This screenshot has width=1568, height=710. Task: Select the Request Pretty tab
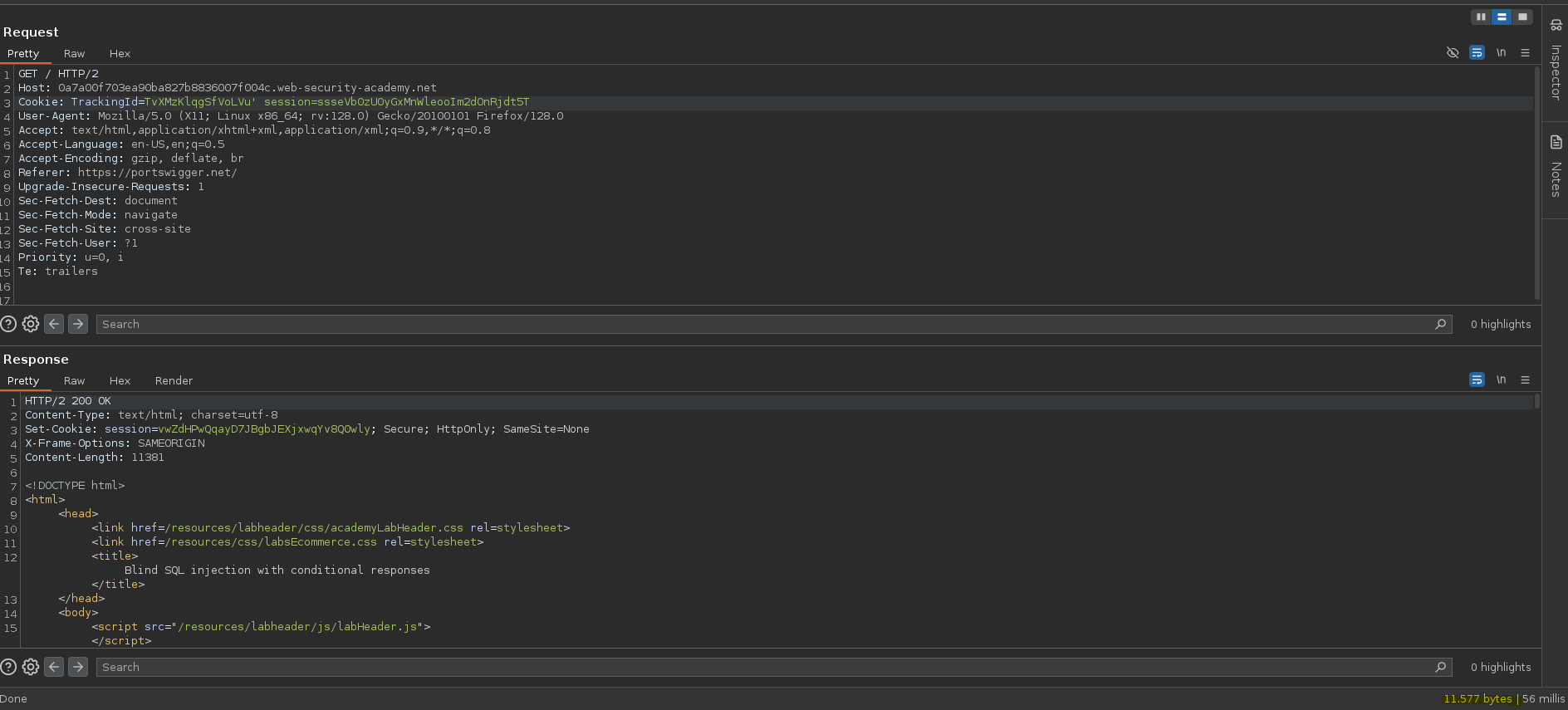pyautogui.click(x=23, y=53)
